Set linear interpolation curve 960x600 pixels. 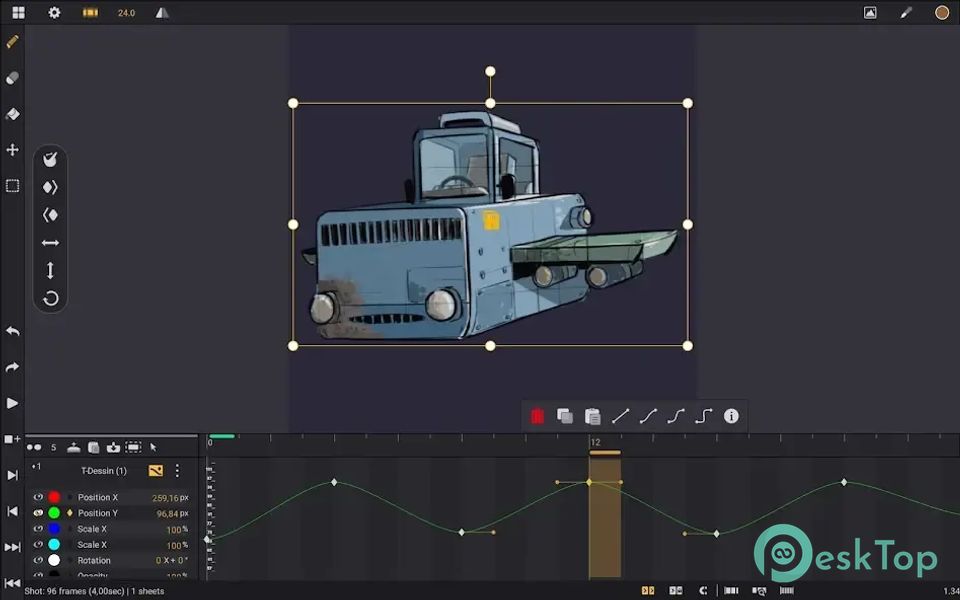[620, 416]
